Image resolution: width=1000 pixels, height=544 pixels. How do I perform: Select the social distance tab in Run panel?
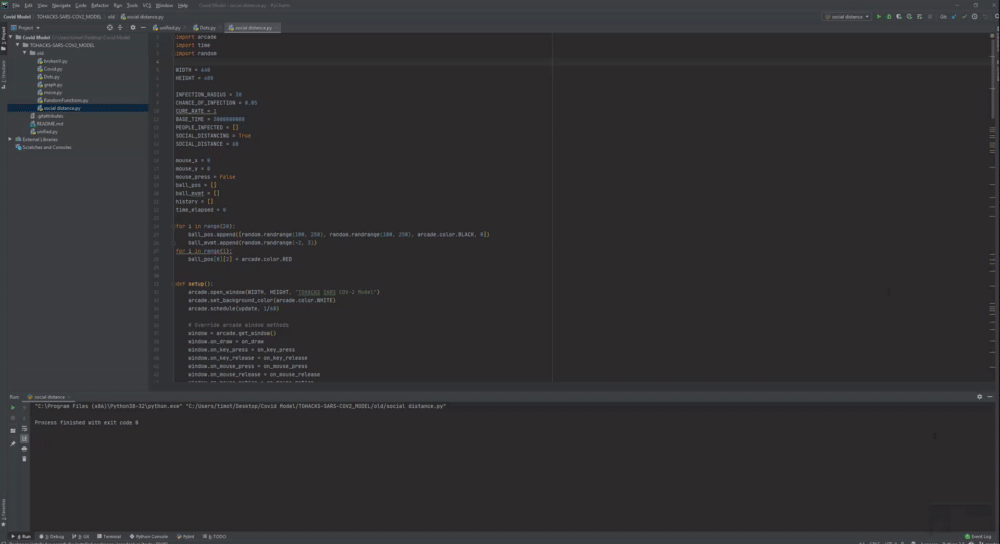[46, 397]
